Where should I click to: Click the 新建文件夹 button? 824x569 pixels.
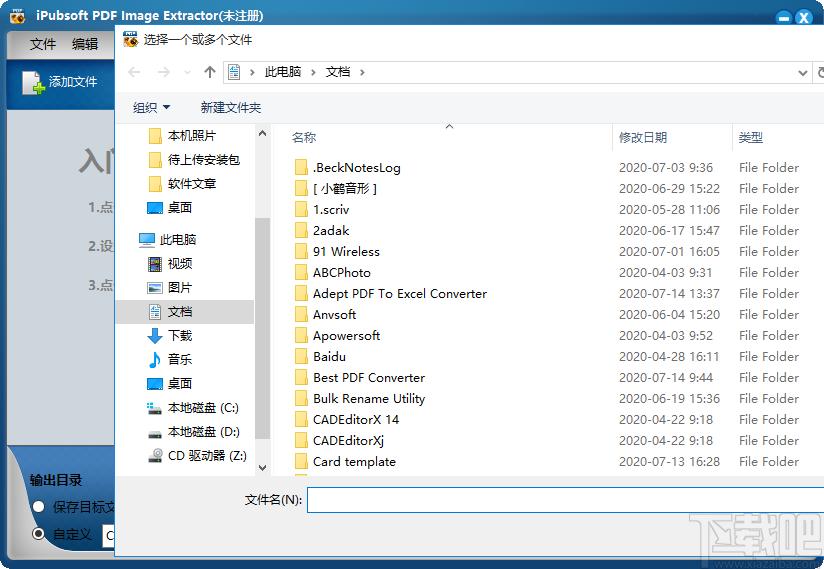(231, 107)
